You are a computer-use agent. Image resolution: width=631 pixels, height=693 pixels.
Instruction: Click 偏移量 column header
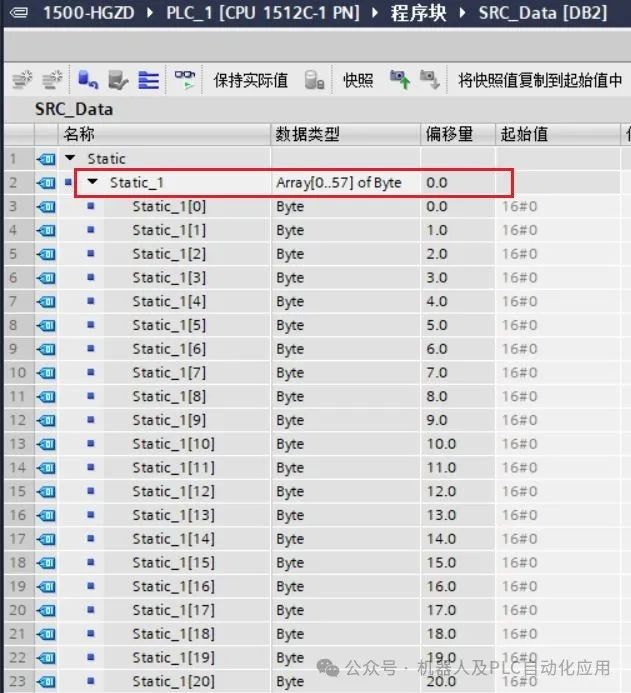tap(458, 134)
